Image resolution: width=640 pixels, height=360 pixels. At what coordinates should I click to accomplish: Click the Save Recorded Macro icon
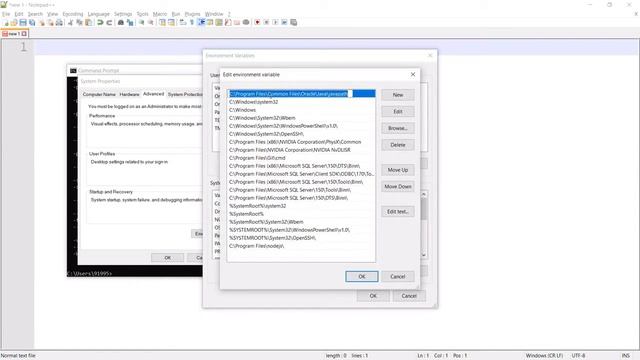[293, 22]
